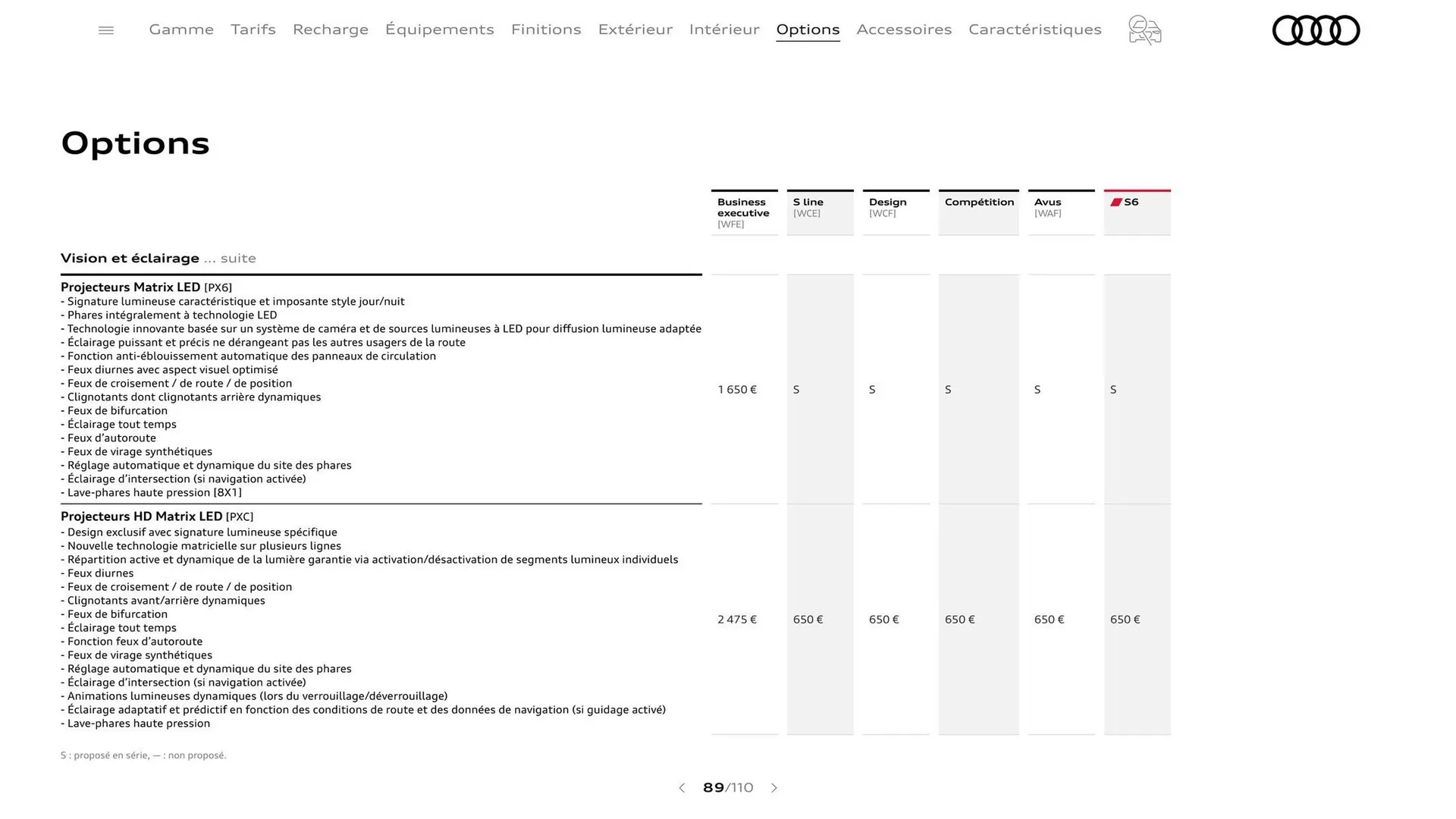Select the Compétition trim column header
Screen dimensions: 1456x819
[978, 202]
